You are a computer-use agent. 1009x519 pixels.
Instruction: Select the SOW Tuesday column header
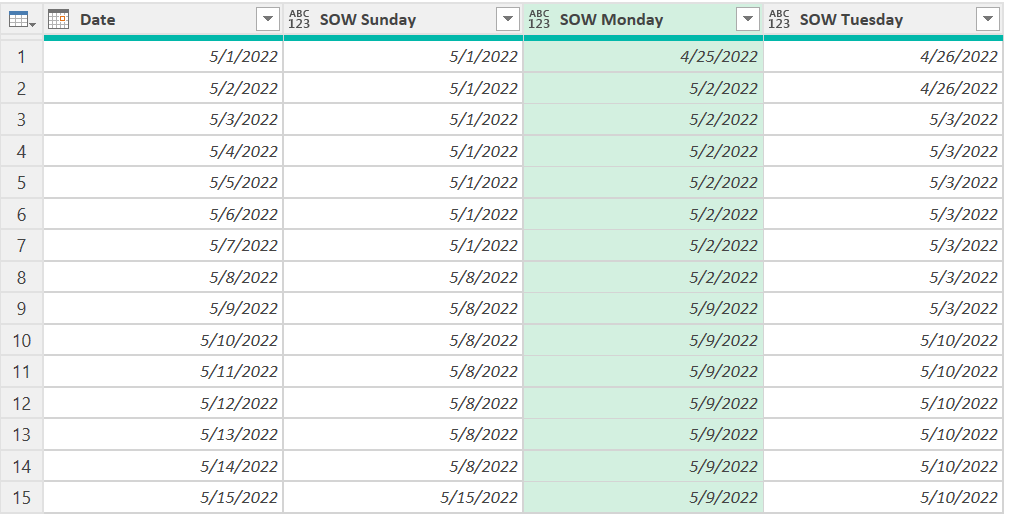click(883, 19)
